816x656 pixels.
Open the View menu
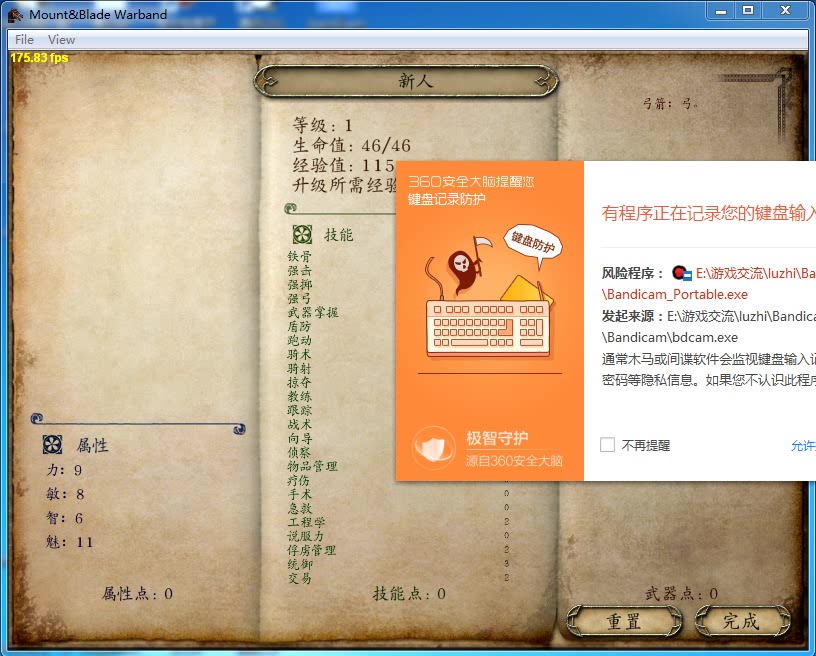point(61,39)
